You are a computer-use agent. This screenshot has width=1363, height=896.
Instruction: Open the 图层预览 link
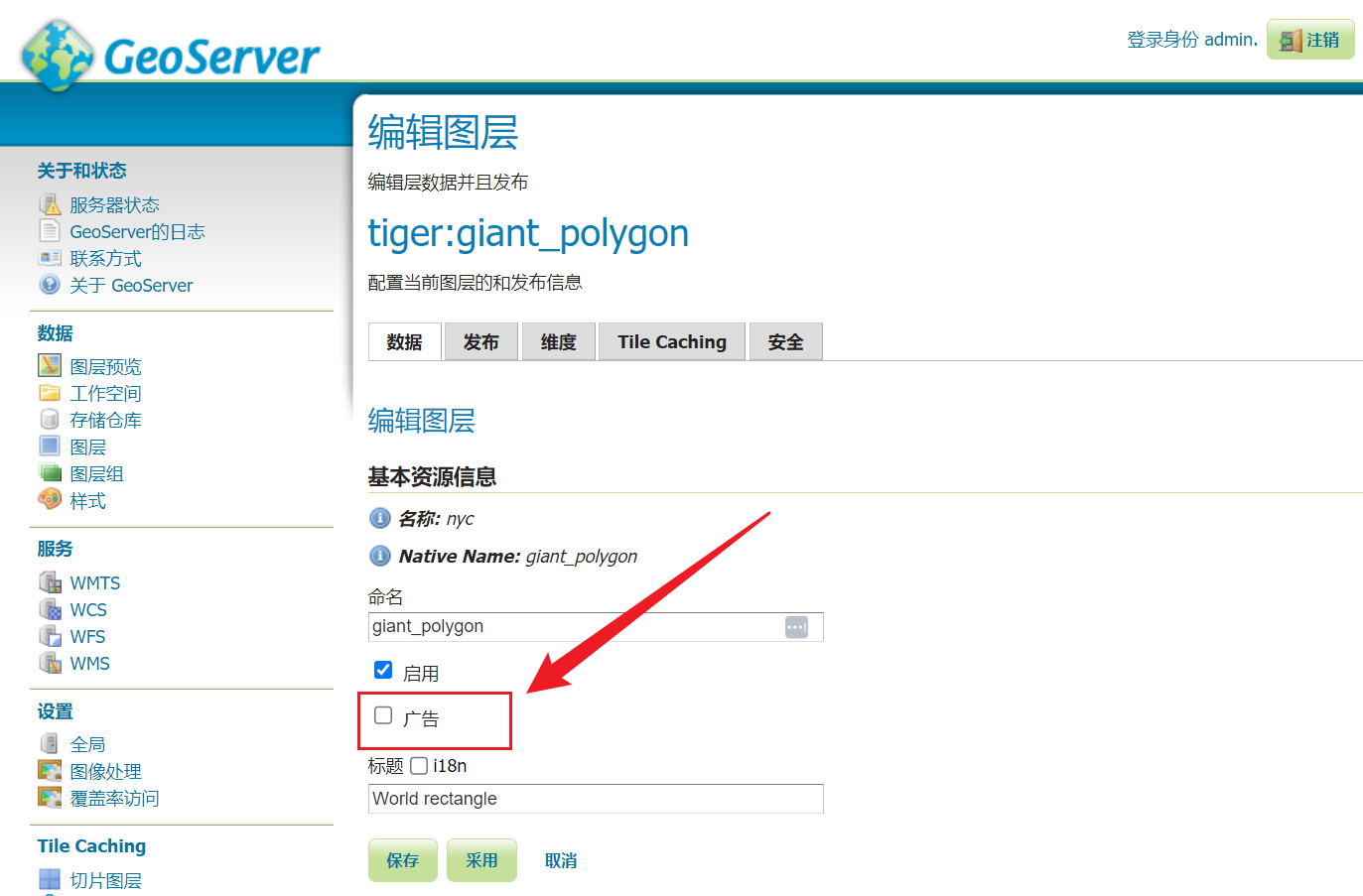[105, 367]
